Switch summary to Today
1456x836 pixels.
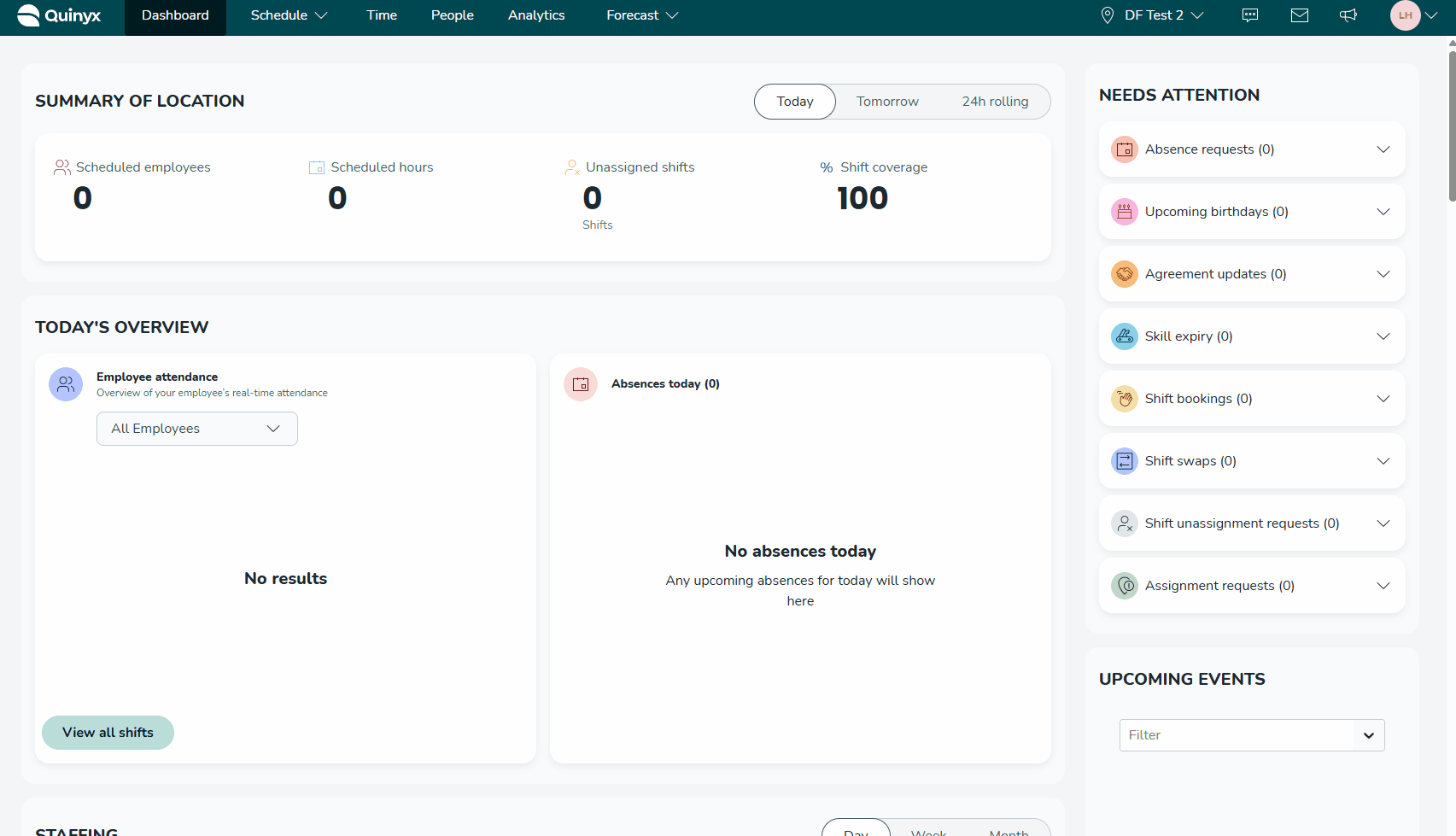[x=794, y=102]
